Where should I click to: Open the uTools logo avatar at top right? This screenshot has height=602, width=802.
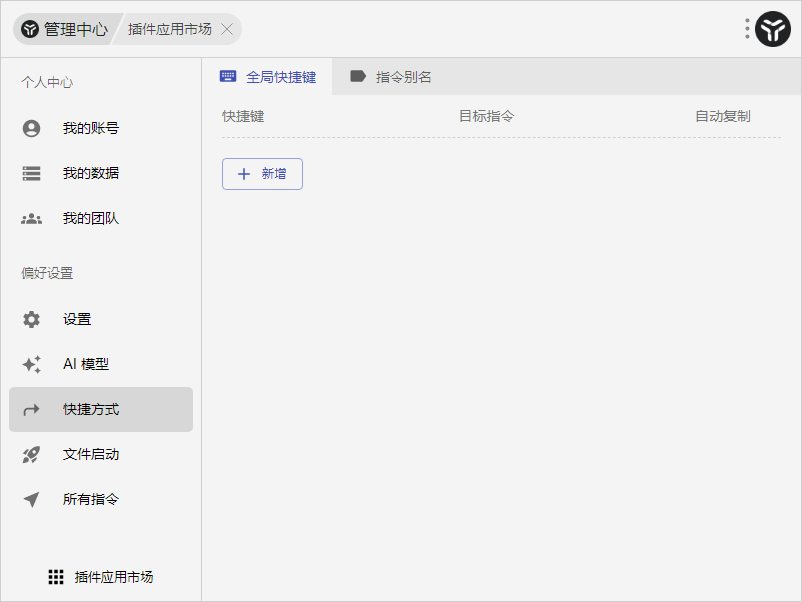773,29
